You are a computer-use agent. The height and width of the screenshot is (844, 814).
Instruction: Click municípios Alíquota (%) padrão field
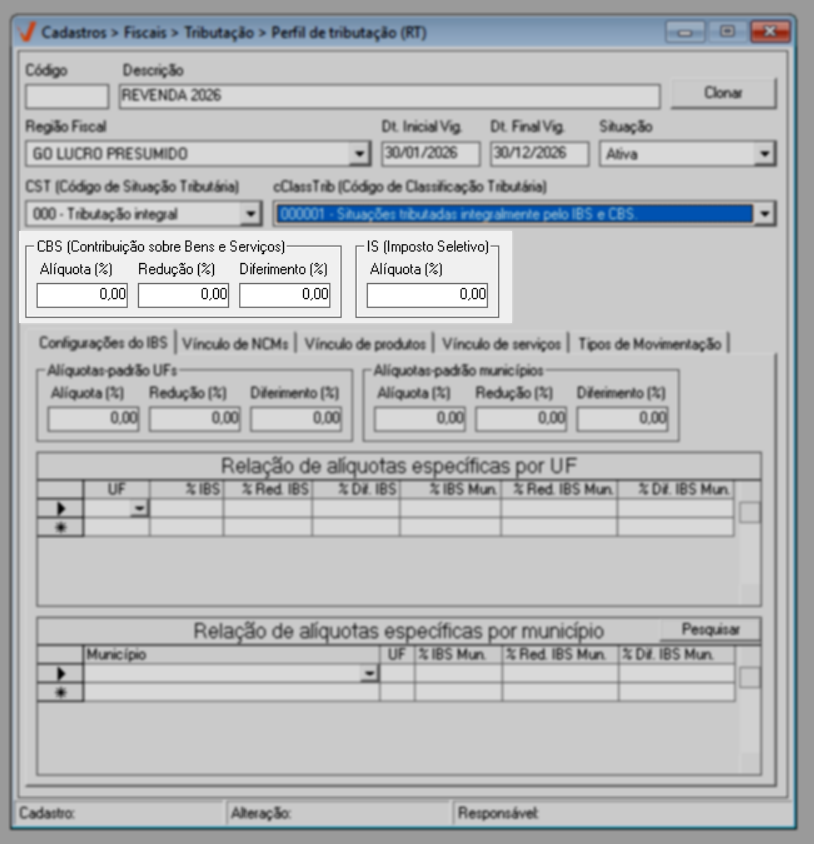tap(420, 419)
